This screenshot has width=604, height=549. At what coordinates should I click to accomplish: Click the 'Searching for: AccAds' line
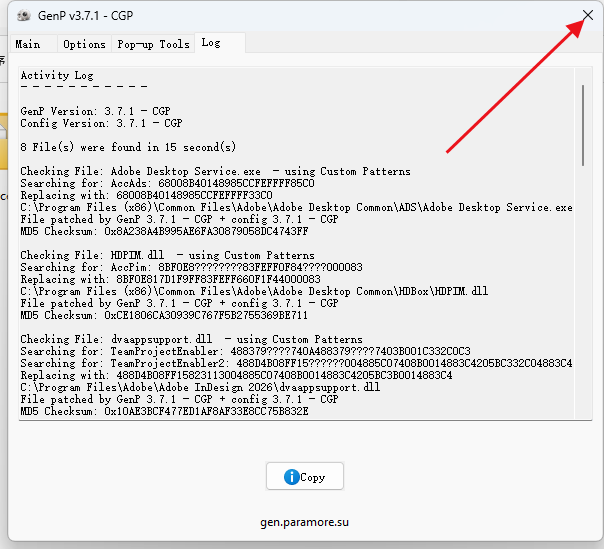click(x=168, y=183)
